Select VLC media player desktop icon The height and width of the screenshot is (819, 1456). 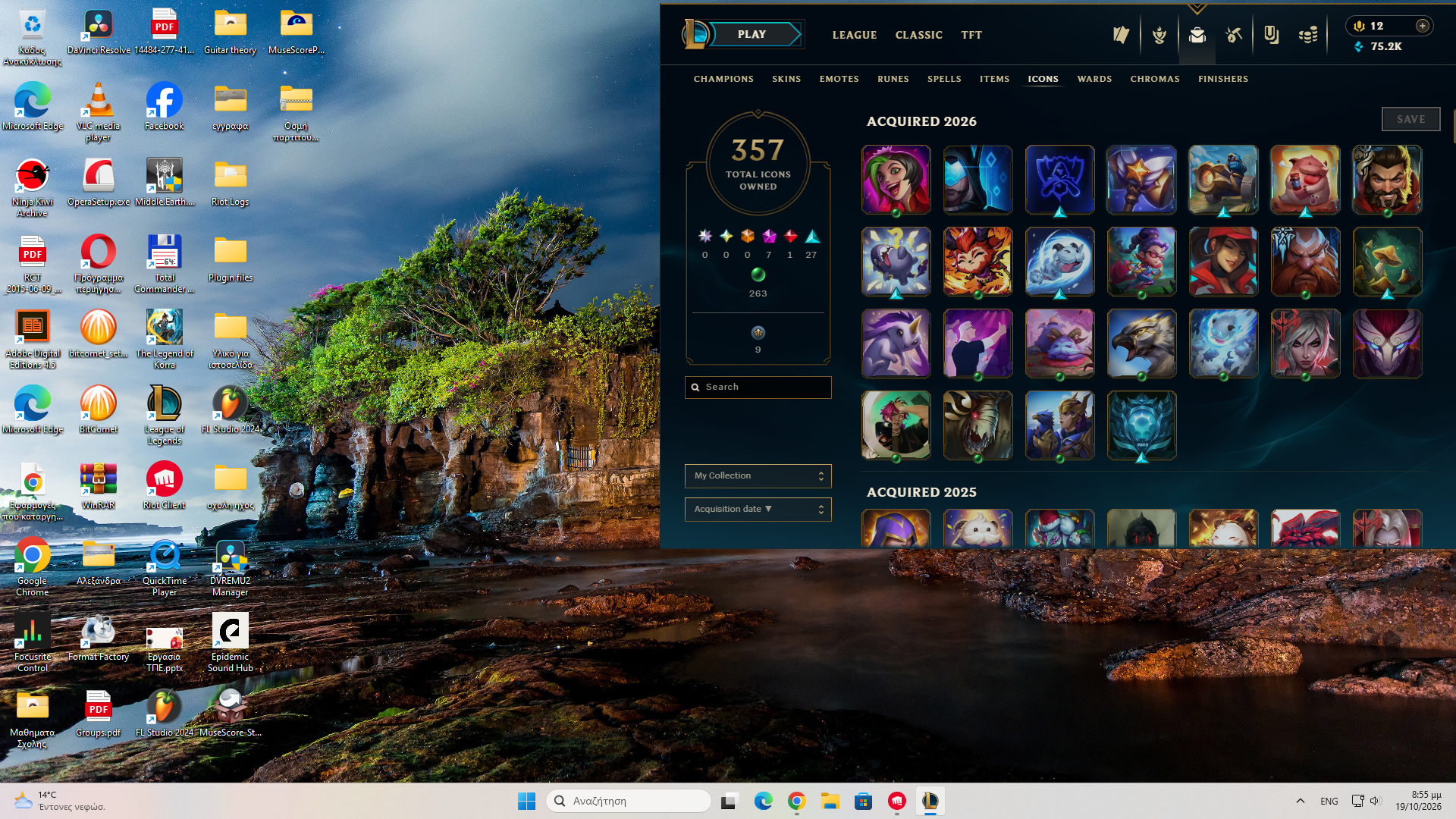tap(99, 112)
